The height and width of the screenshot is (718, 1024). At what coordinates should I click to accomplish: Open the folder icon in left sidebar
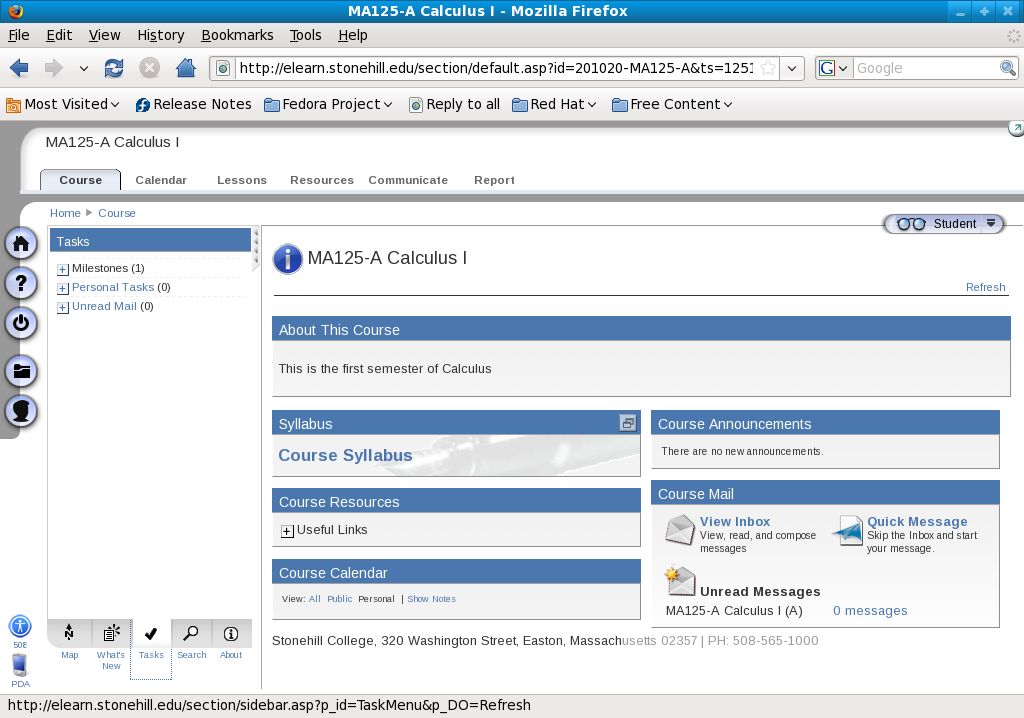[22, 372]
